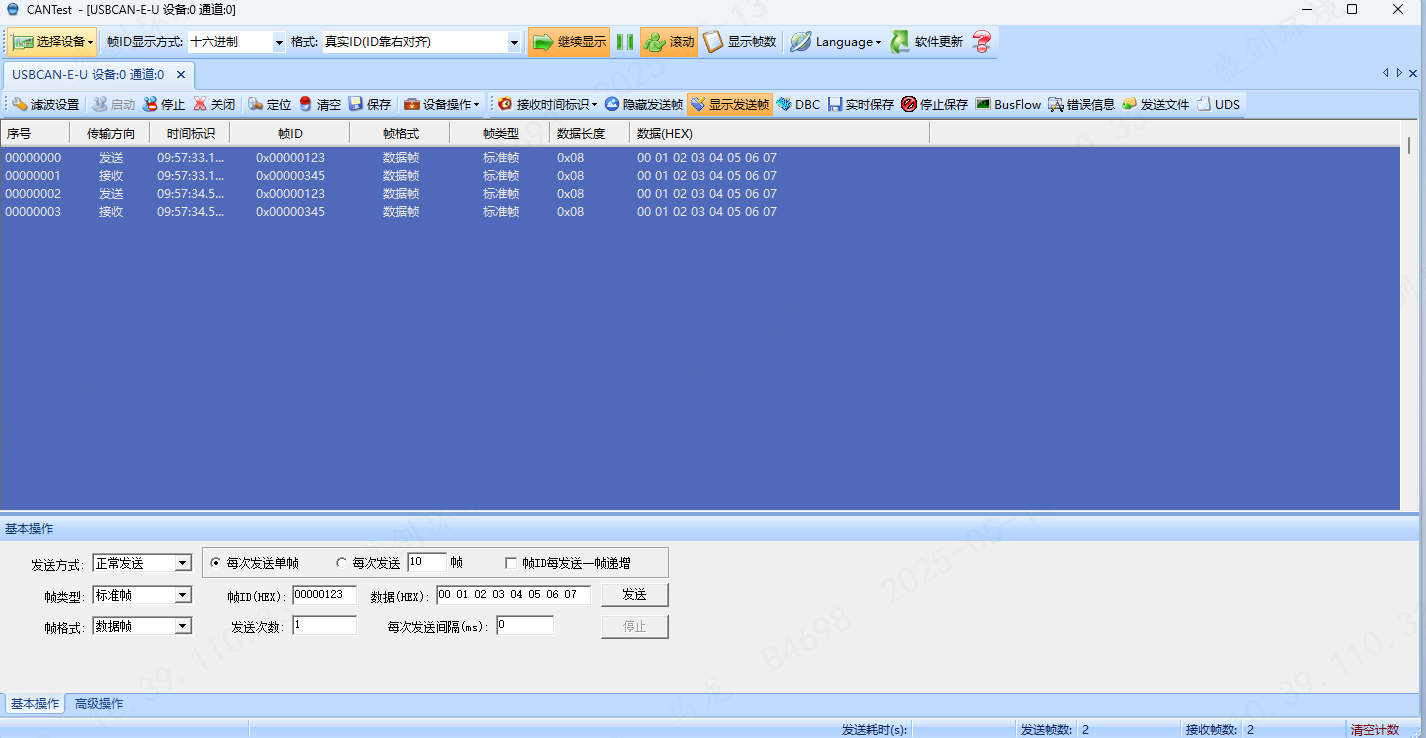Click the 序号 column header
Image resolution: width=1426 pixels, height=738 pixels.
click(35, 133)
